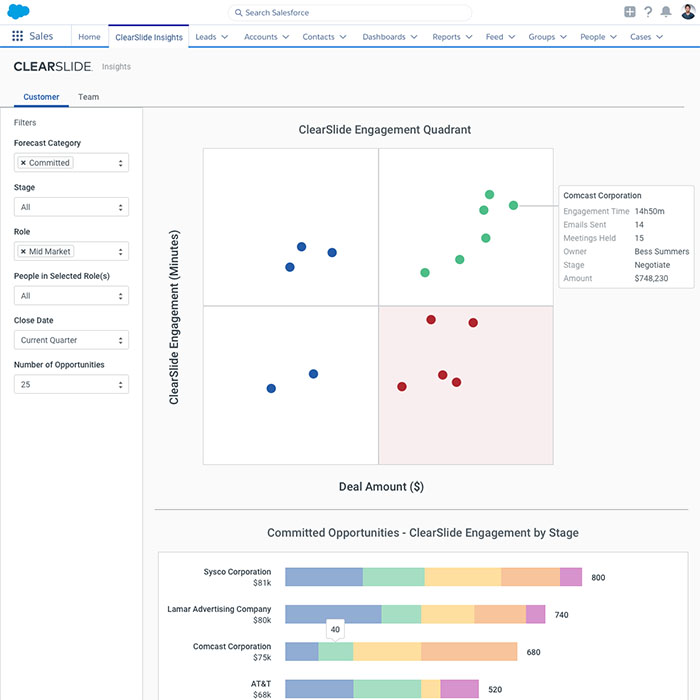Click the Negotiate stage value
Screen dimensions: 700x700
pyautogui.click(x=652, y=265)
